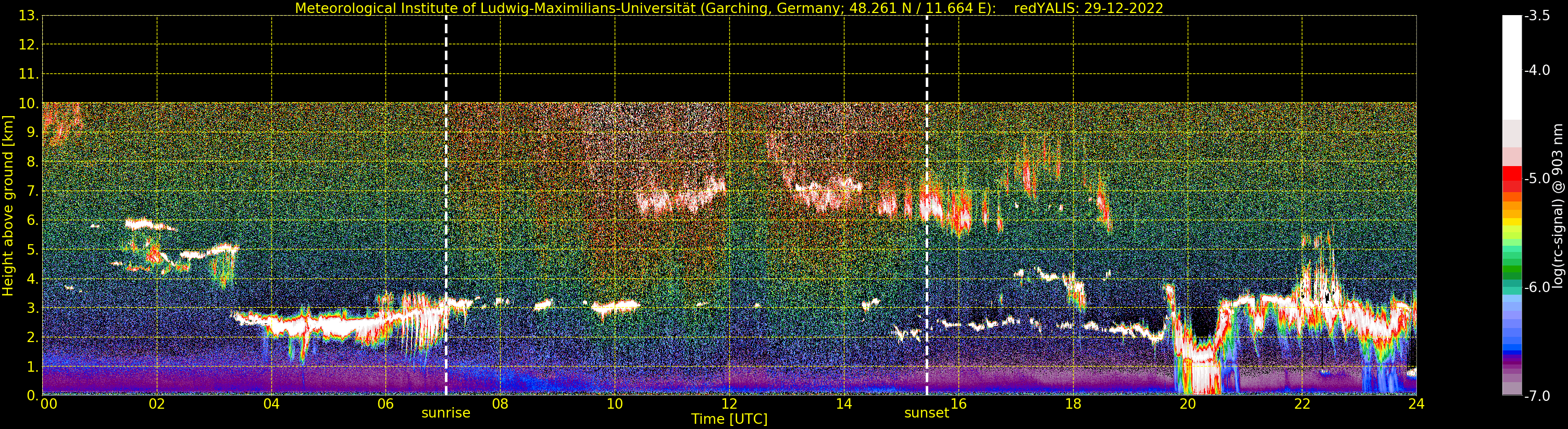
Task: Click height axis tick label 6
Action: point(32,220)
